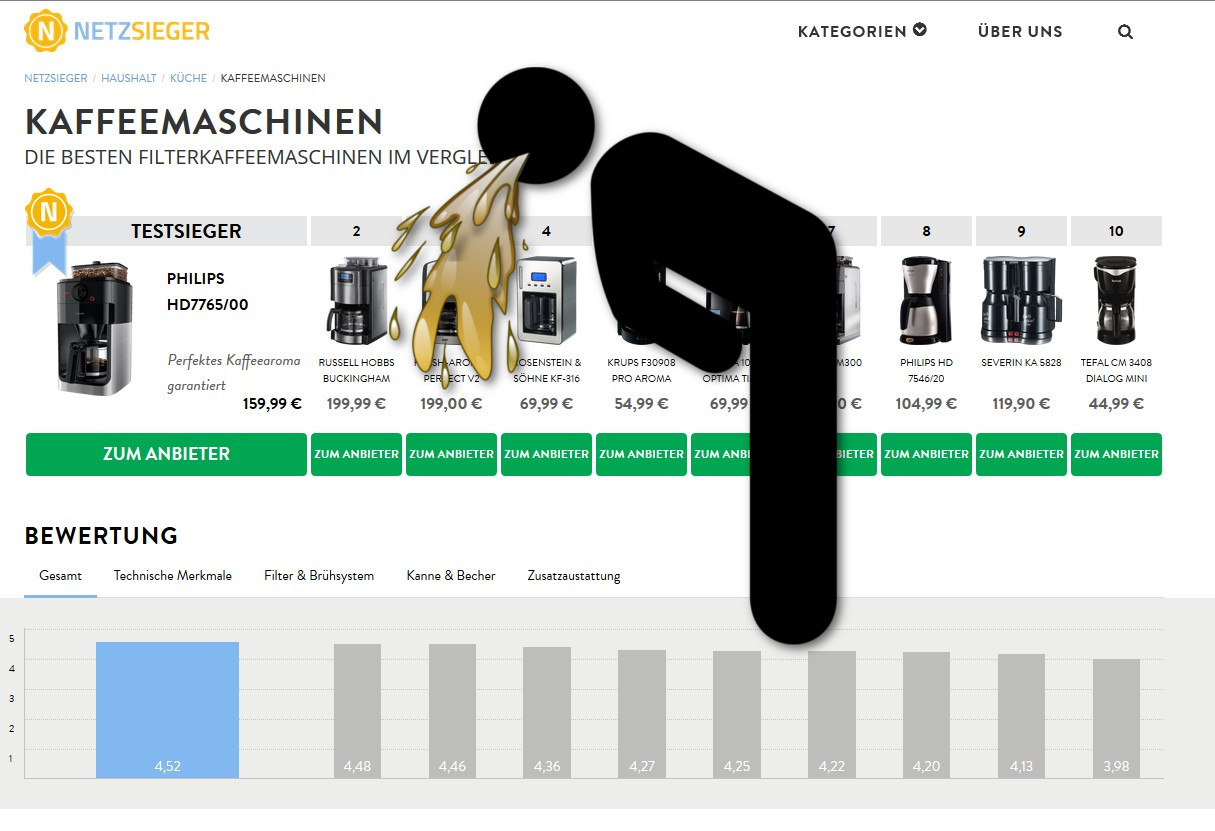The width and height of the screenshot is (1215, 831).
Task: Switch to Filter & Brühsystem tab
Action: point(319,576)
